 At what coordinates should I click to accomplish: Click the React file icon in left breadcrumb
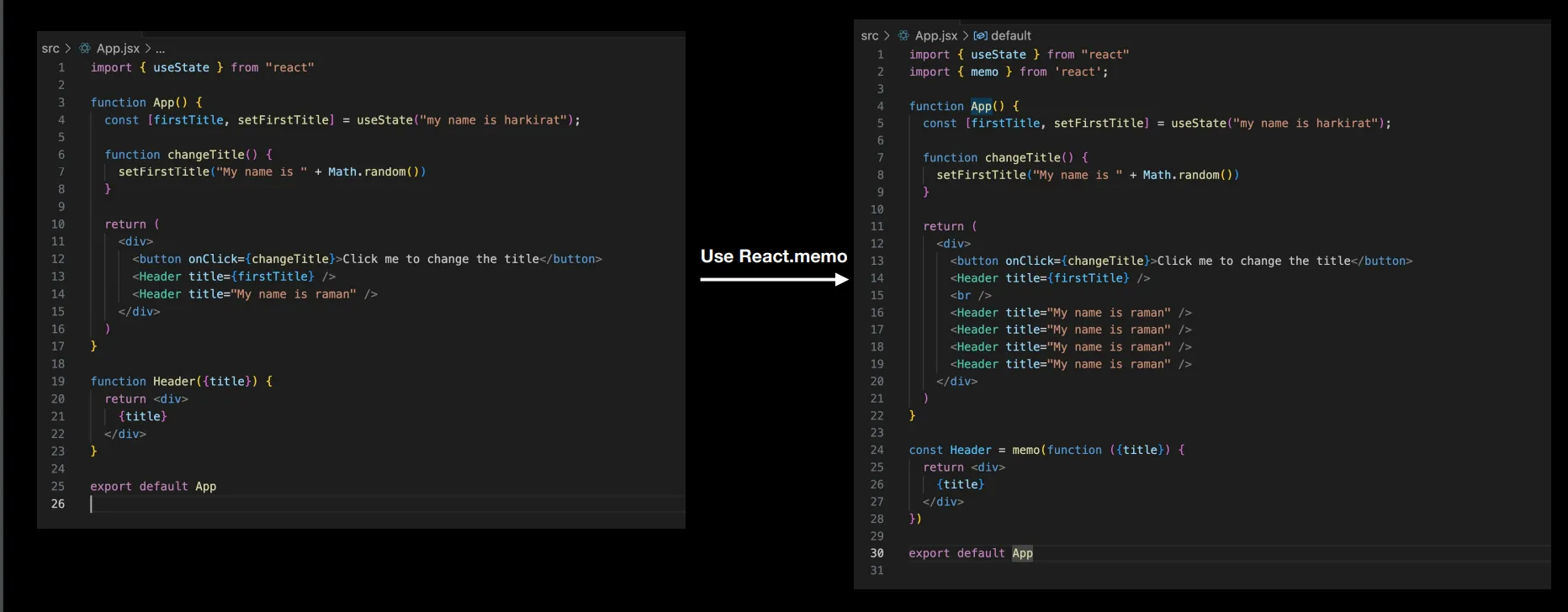[x=85, y=49]
